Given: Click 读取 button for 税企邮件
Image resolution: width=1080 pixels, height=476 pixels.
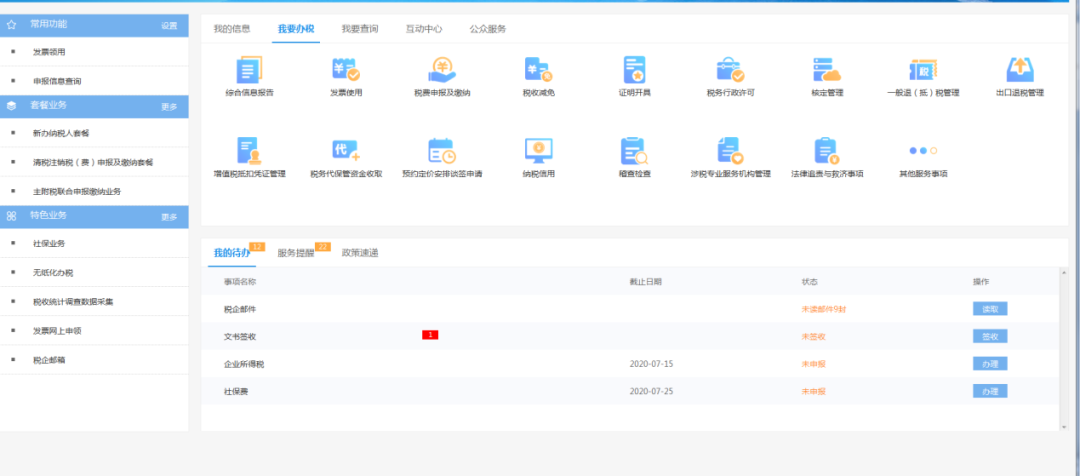Looking at the screenshot, I should click(990, 309).
